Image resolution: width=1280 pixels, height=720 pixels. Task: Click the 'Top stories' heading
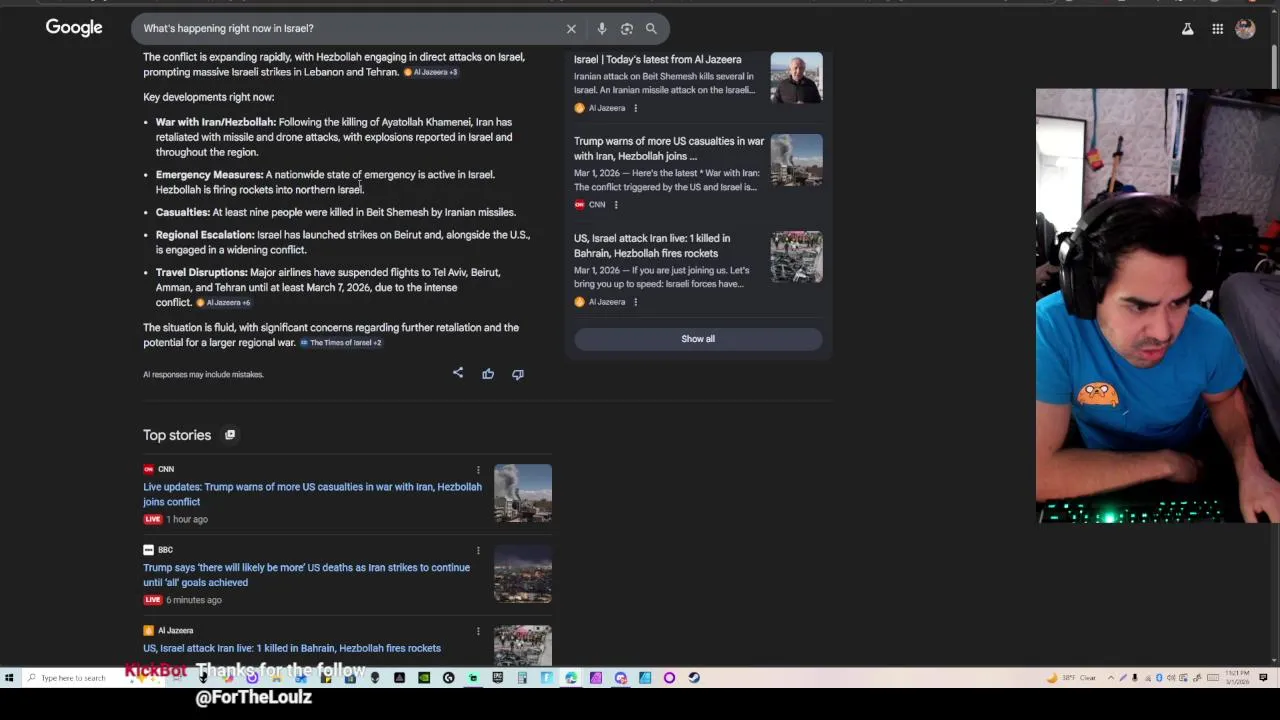177,435
